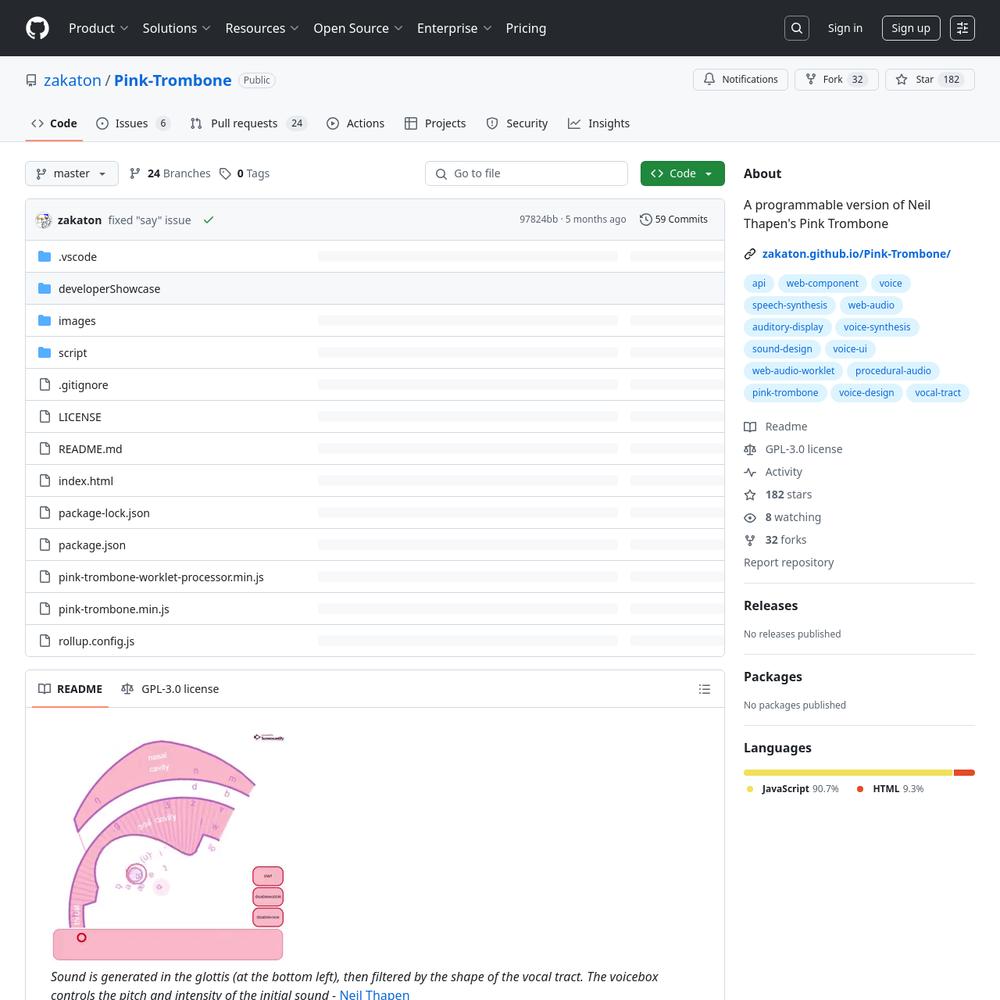The image size is (1000, 1000).
Task: Click the Report repository link
Action: tap(788, 562)
